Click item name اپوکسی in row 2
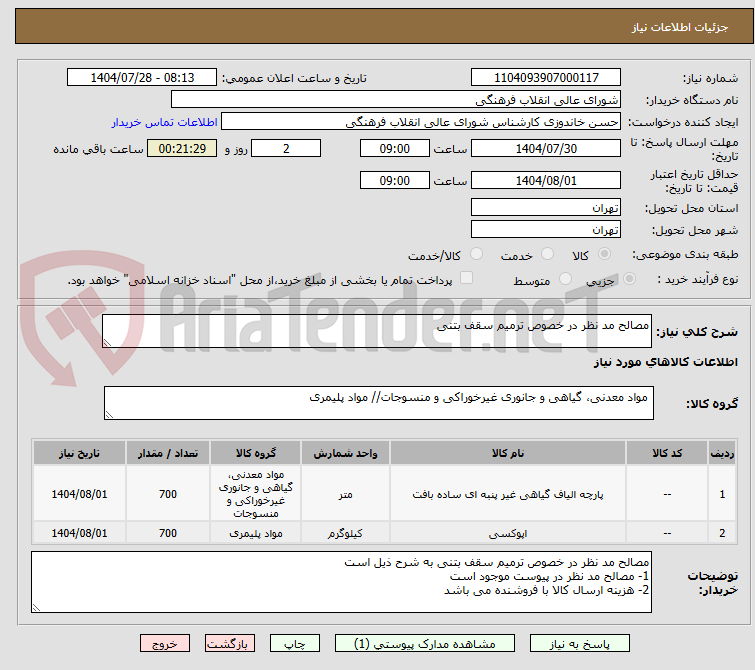The height and width of the screenshot is (670, 755). [x=508, y=534]
